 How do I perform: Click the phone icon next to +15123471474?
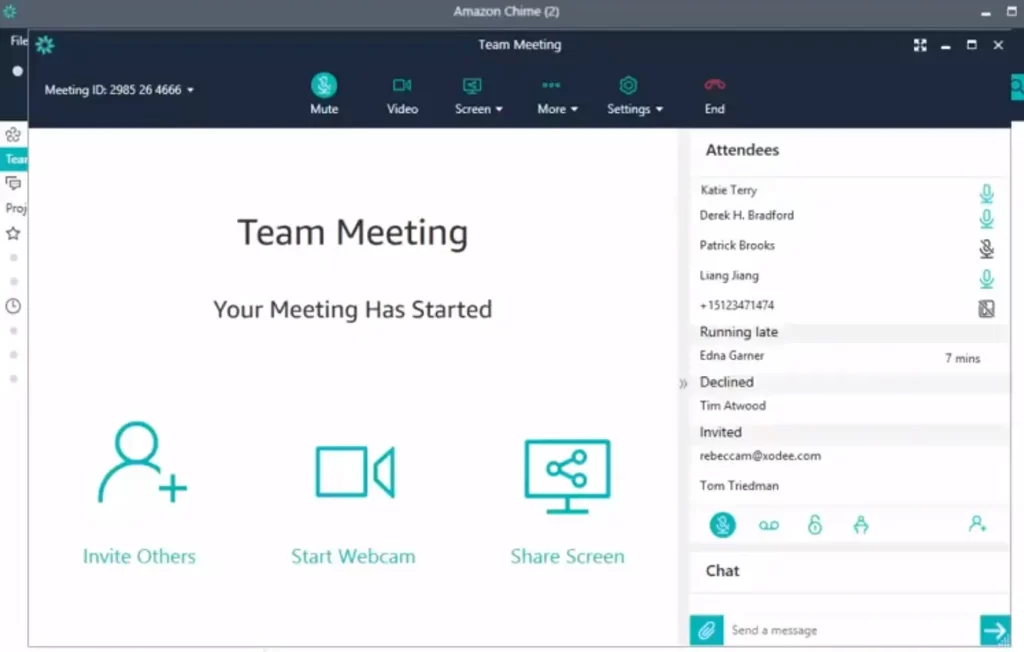(x=986, y=308)
